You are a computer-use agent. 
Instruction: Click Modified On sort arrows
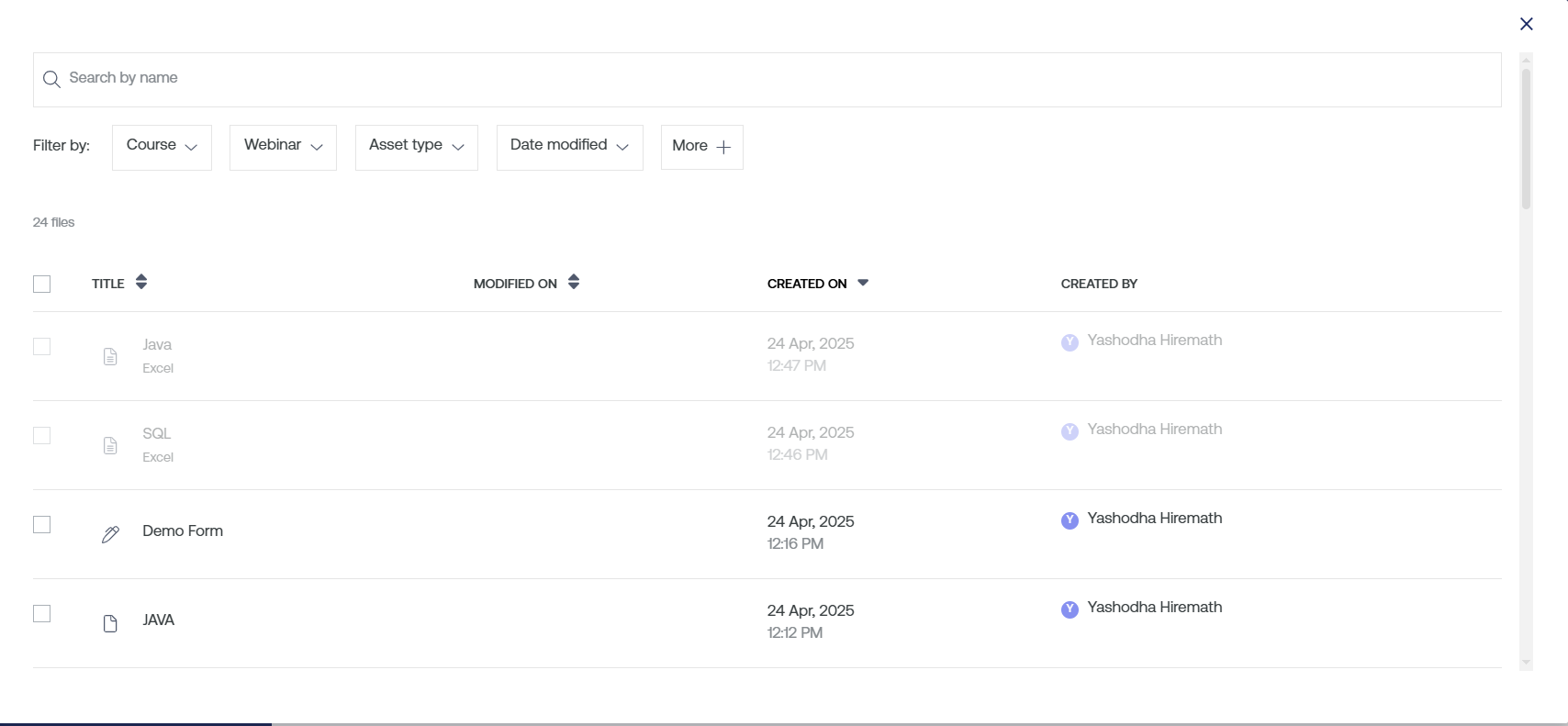click(x=574, y=283)
